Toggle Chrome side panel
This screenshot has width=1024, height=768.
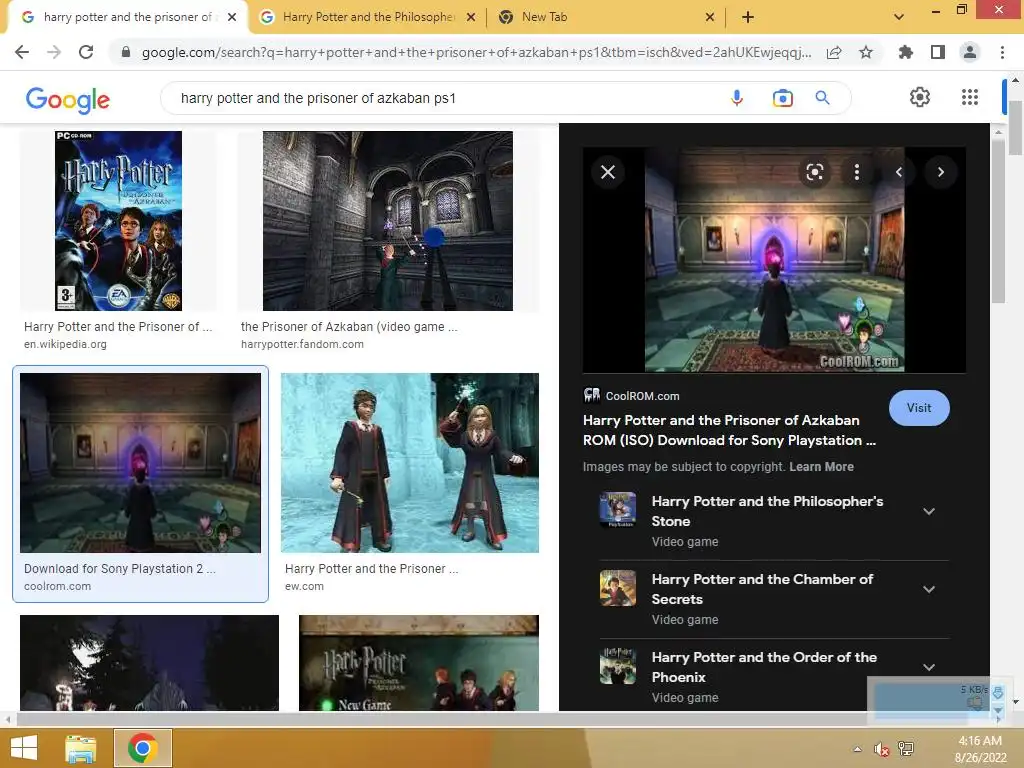tap(938, 52)
